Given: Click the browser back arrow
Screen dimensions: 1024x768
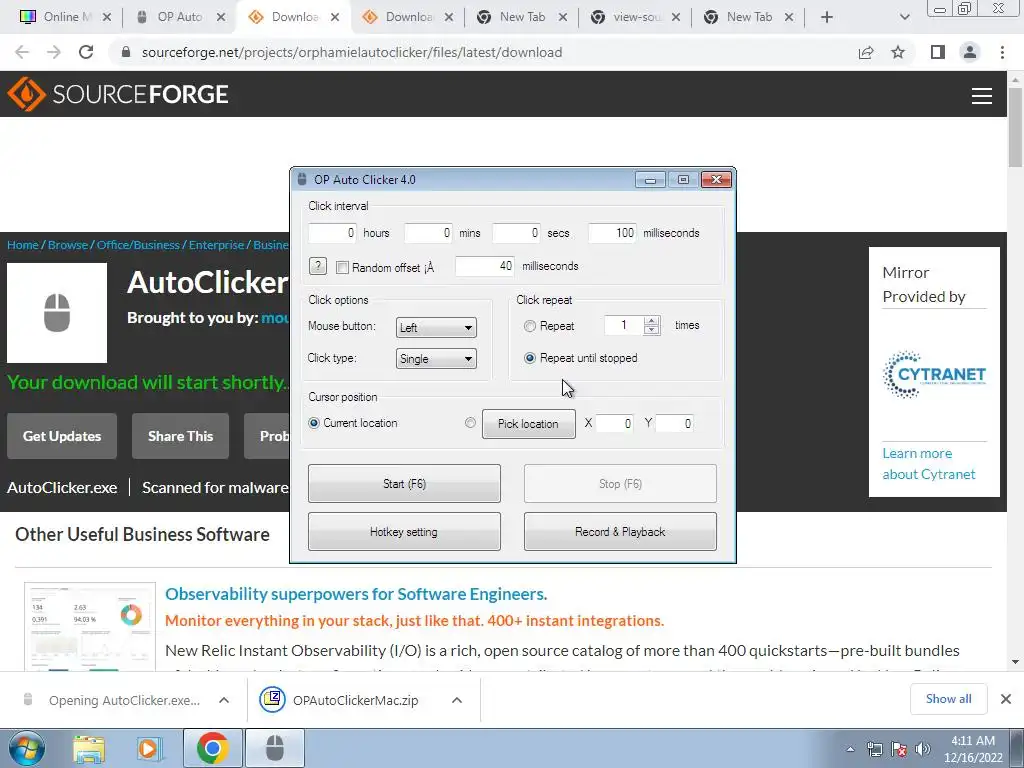Looking at the screenshot, I should pos(22,52).
